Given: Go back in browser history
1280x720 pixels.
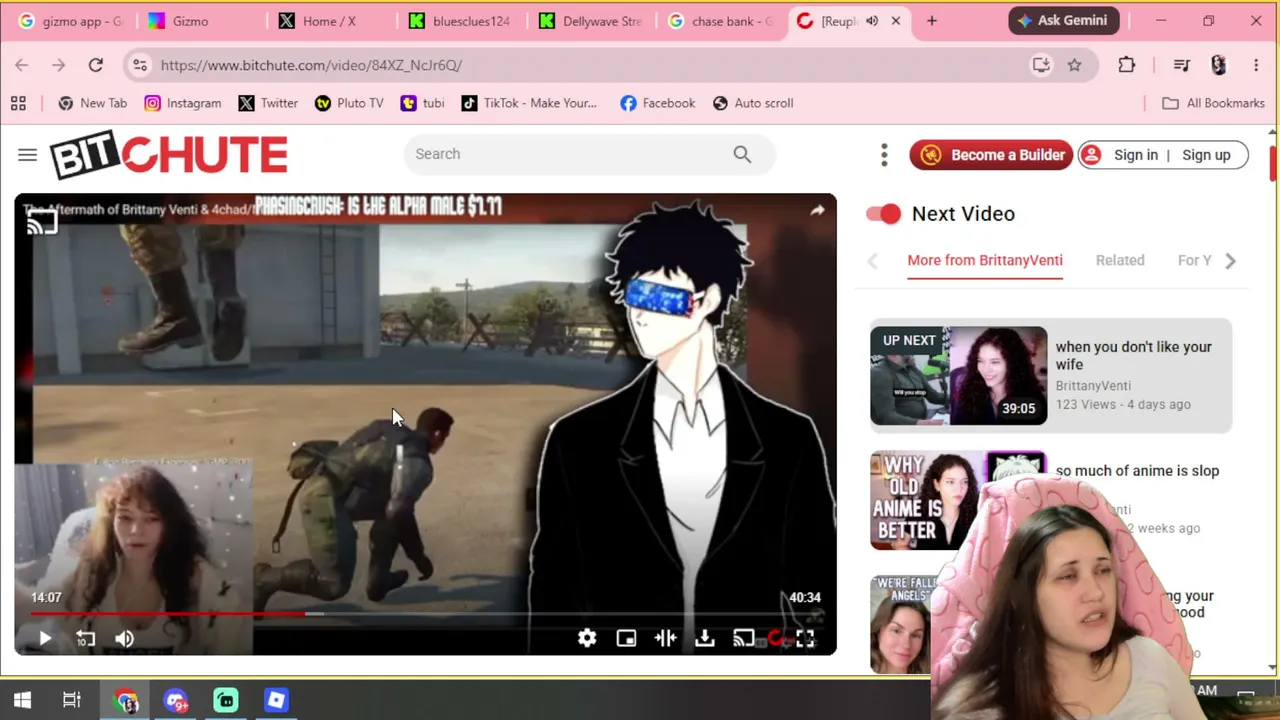Looking at the screenshot, I should [22, 65].
